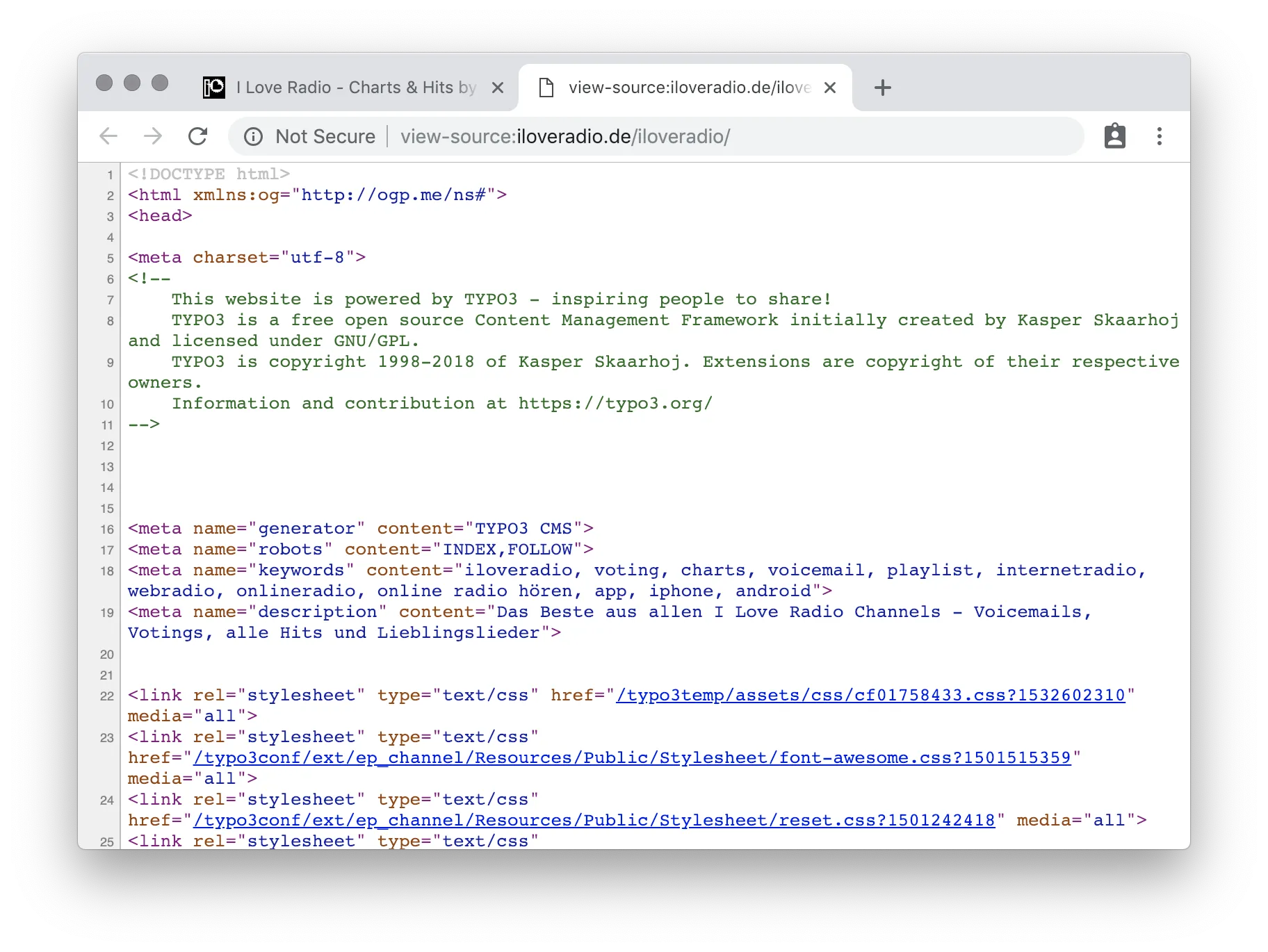1268x952 pixels.
Task: Open a new tab with plus button
Action: (x=883, y=88)
